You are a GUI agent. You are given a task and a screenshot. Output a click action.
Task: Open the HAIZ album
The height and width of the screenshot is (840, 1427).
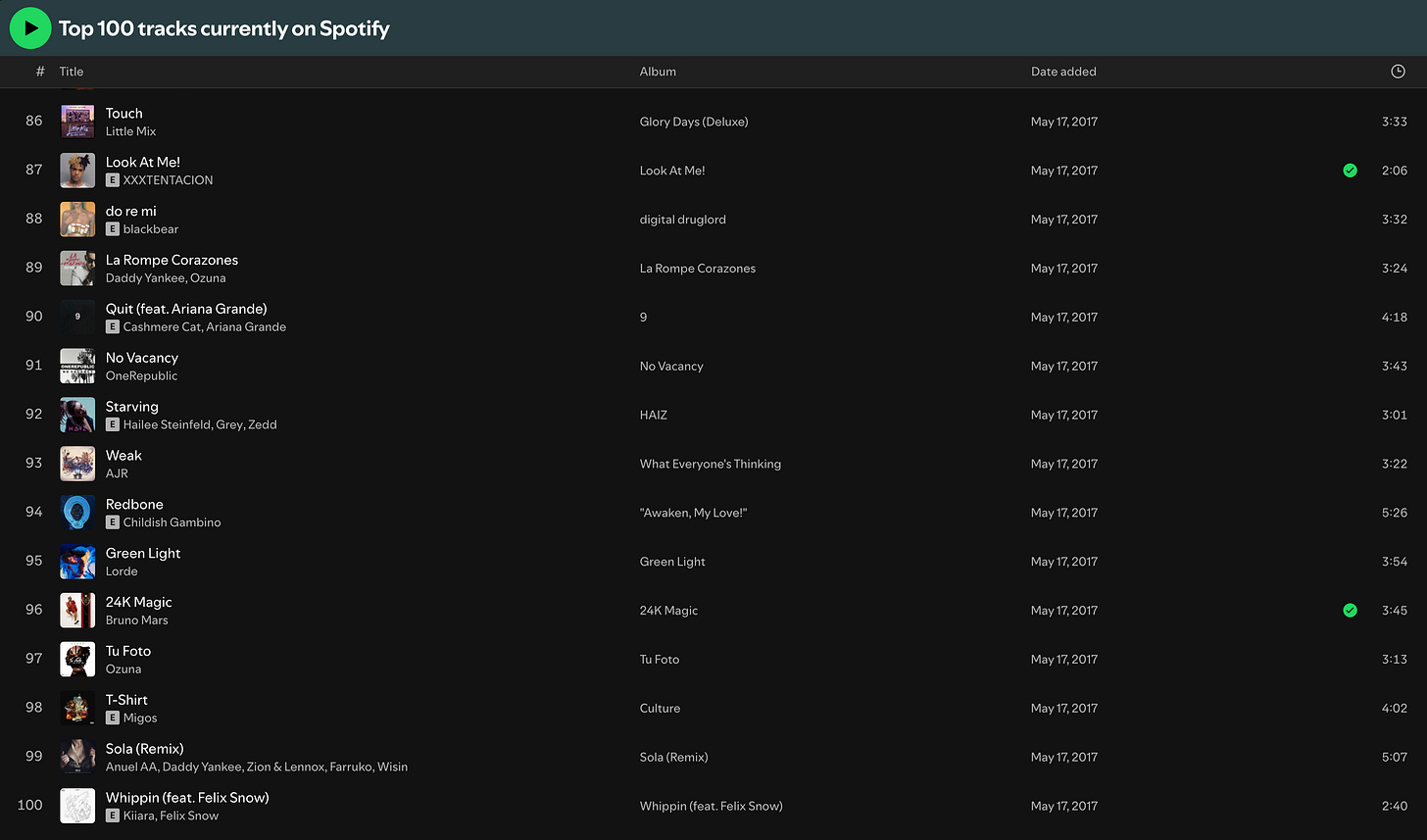click(654, 415)
